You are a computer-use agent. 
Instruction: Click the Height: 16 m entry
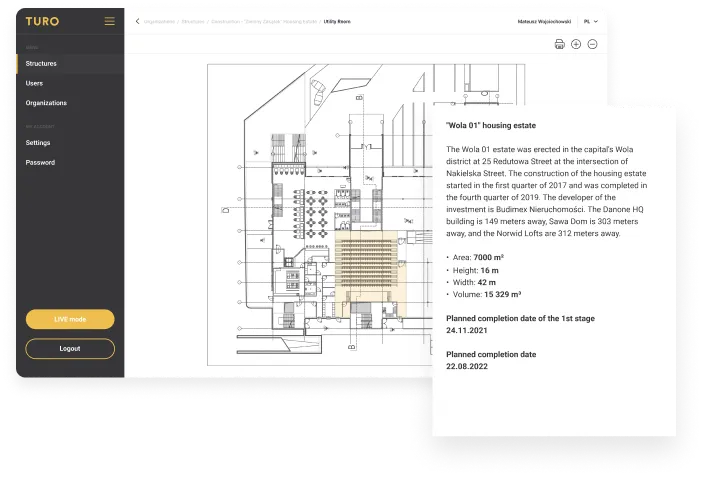pyautogui.click(x=475, y=270)
